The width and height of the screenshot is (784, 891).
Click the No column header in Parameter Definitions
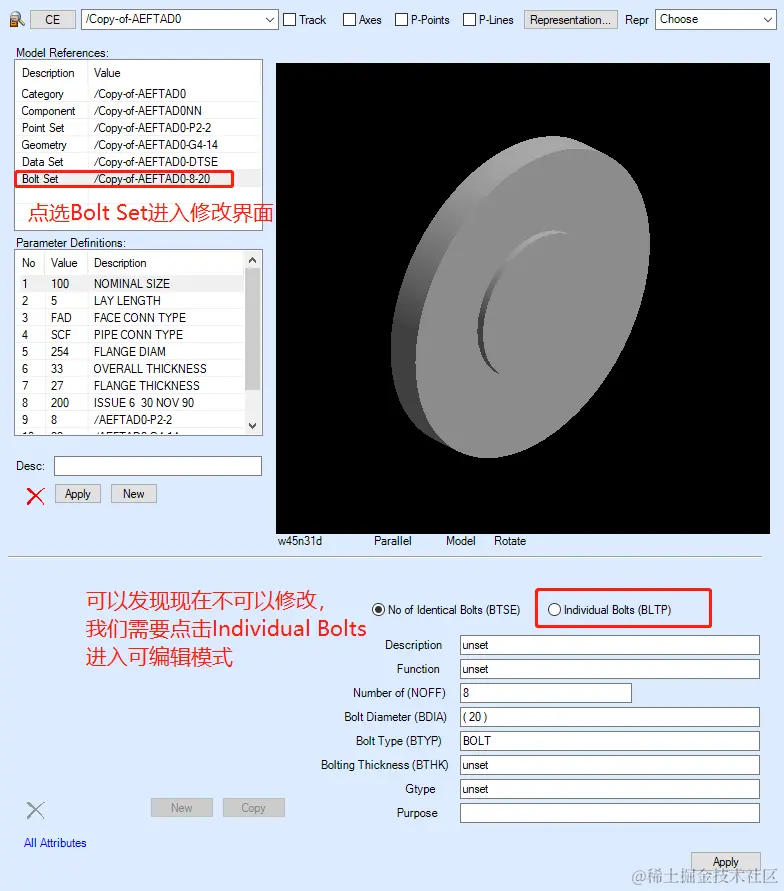click(28, 263)
